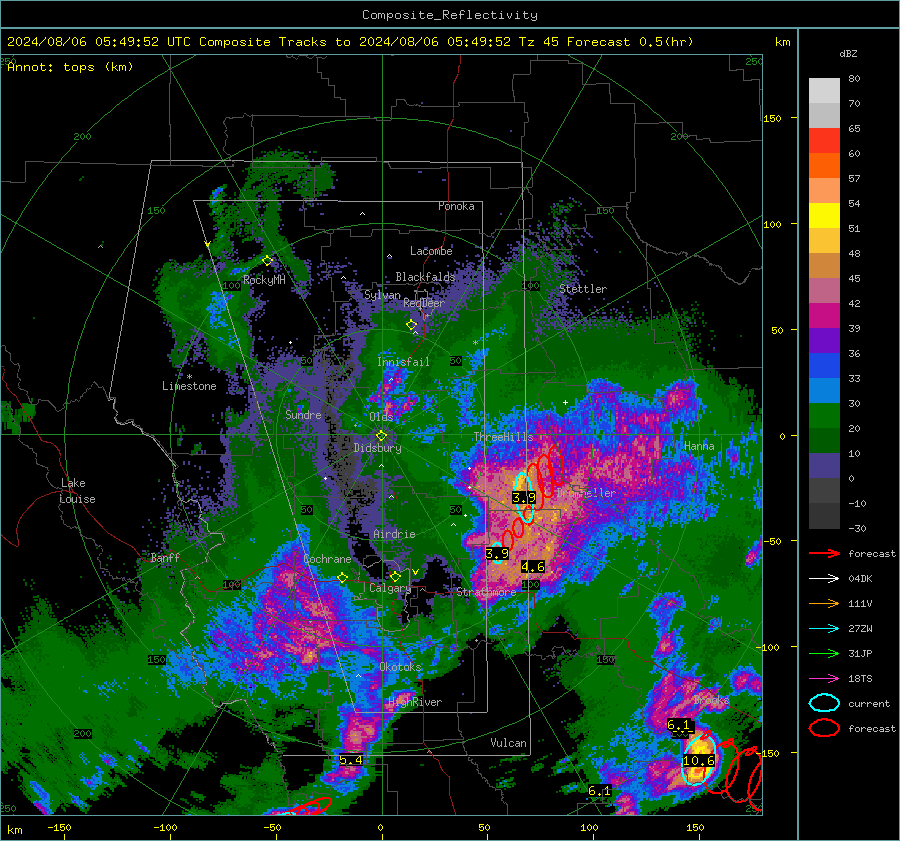Click the cyan current ellipse legend icon
900x841 pixels.
pyautogui.click(x=824, y=703)
